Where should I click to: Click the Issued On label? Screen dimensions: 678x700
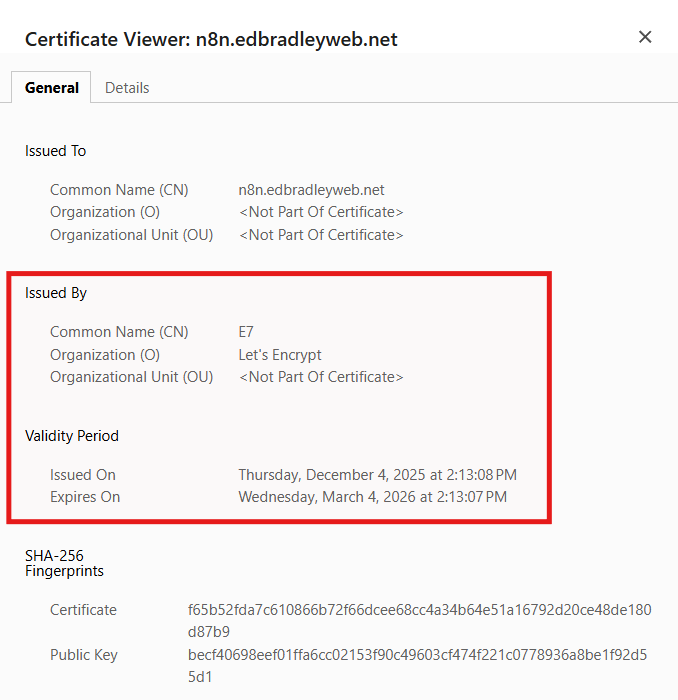click(x=83, y=475)
